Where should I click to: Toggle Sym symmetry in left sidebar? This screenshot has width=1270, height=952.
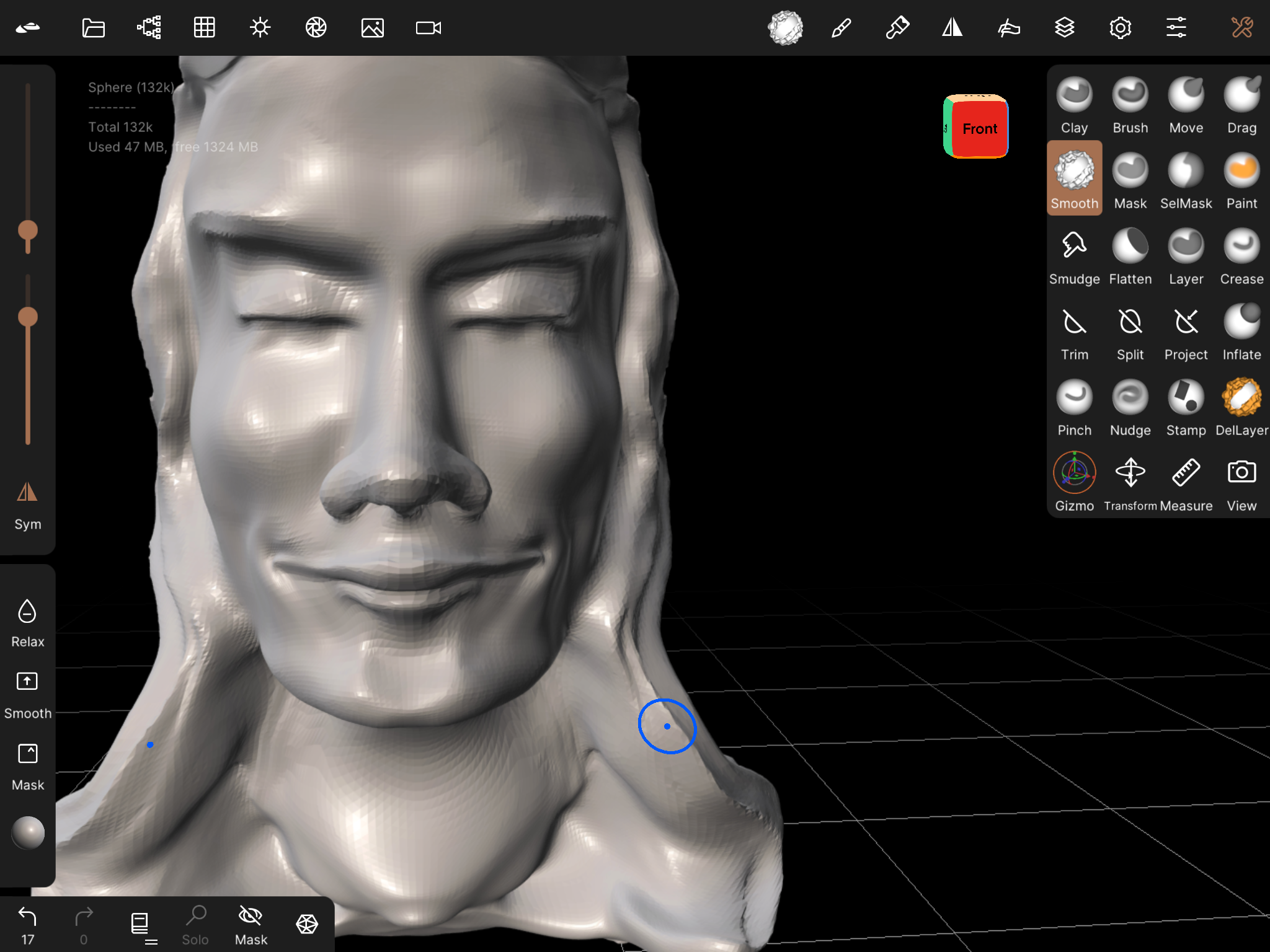tap(27, 505)
